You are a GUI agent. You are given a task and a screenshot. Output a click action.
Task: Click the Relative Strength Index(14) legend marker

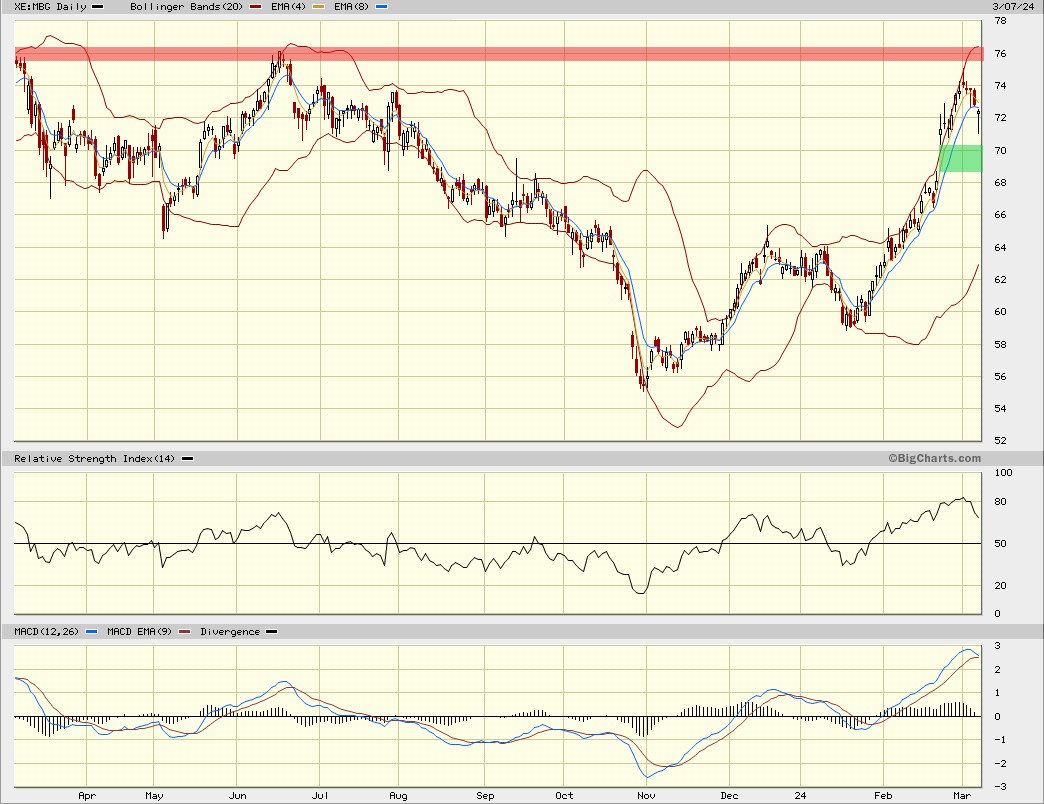[187, 459]
